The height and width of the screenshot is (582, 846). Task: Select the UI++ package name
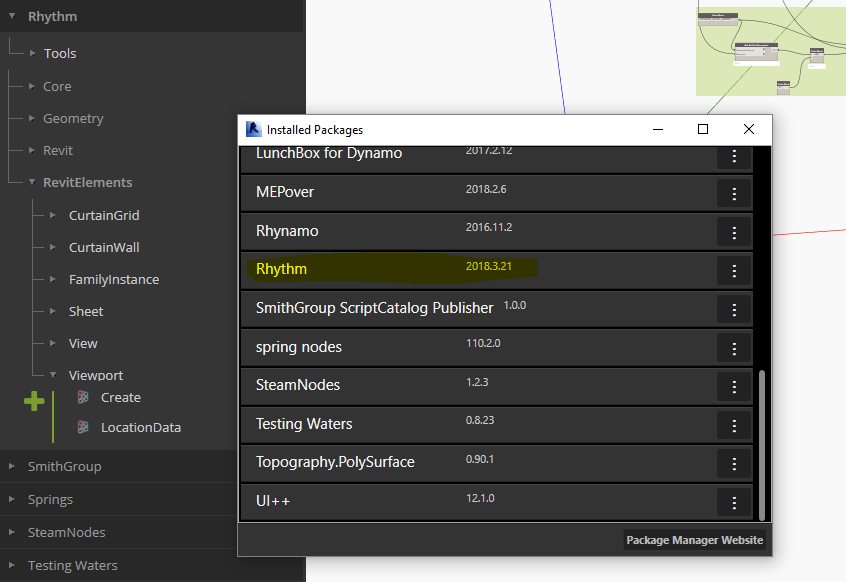tap(273, 501)
